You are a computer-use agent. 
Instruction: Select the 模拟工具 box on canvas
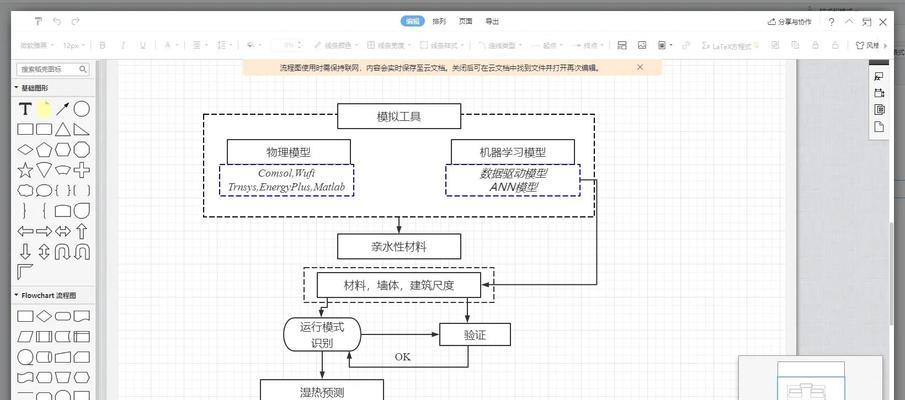coord(399,116)
